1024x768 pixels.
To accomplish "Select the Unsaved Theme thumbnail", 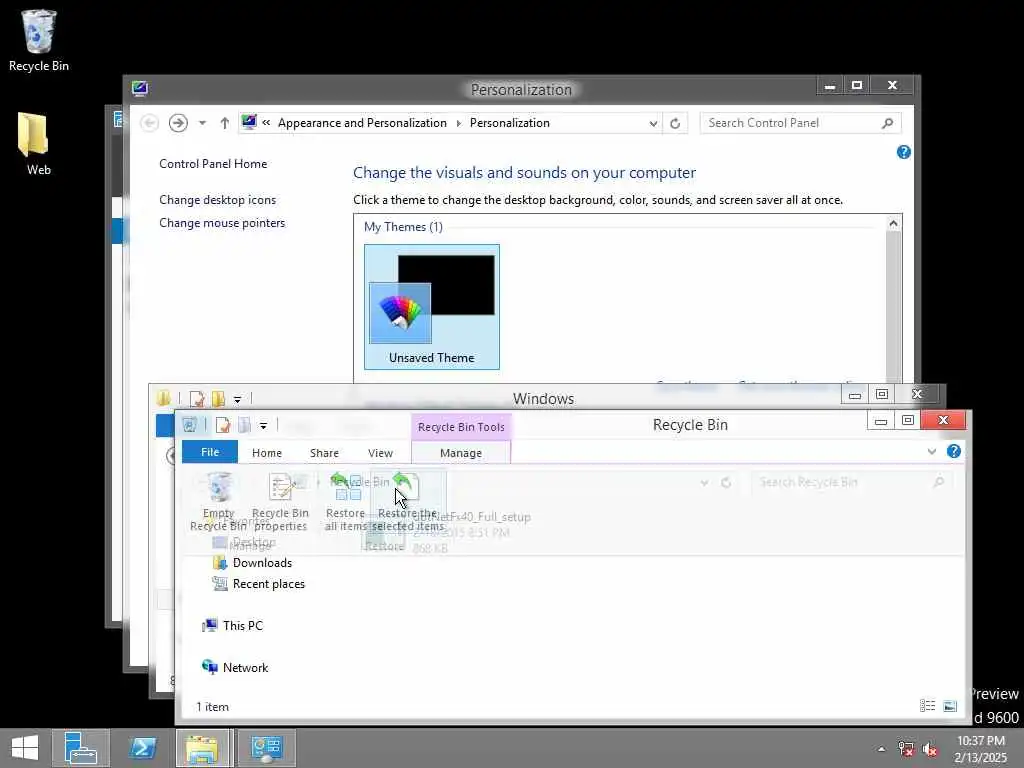I will [x=432, y=307].
